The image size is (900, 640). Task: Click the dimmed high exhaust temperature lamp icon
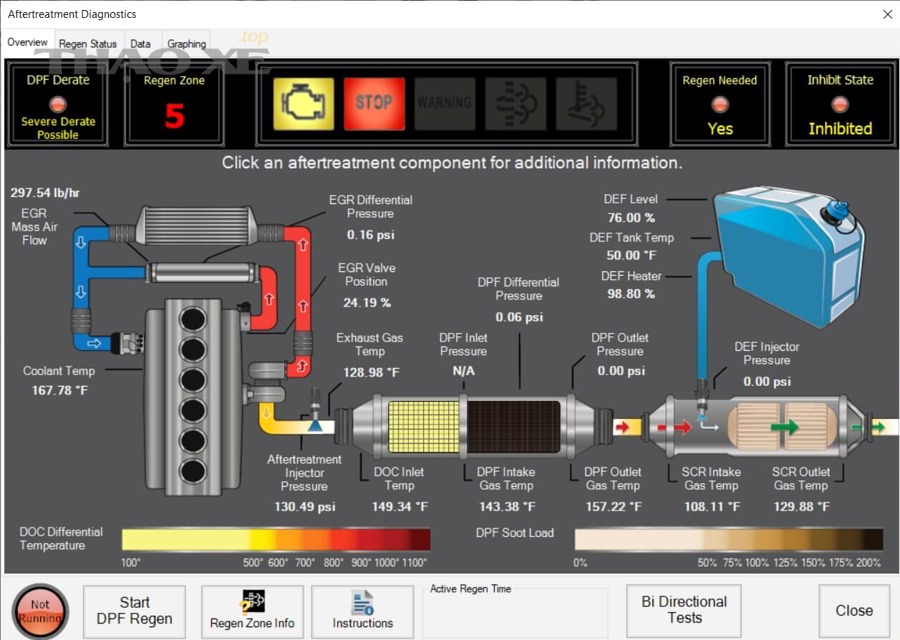586,104
